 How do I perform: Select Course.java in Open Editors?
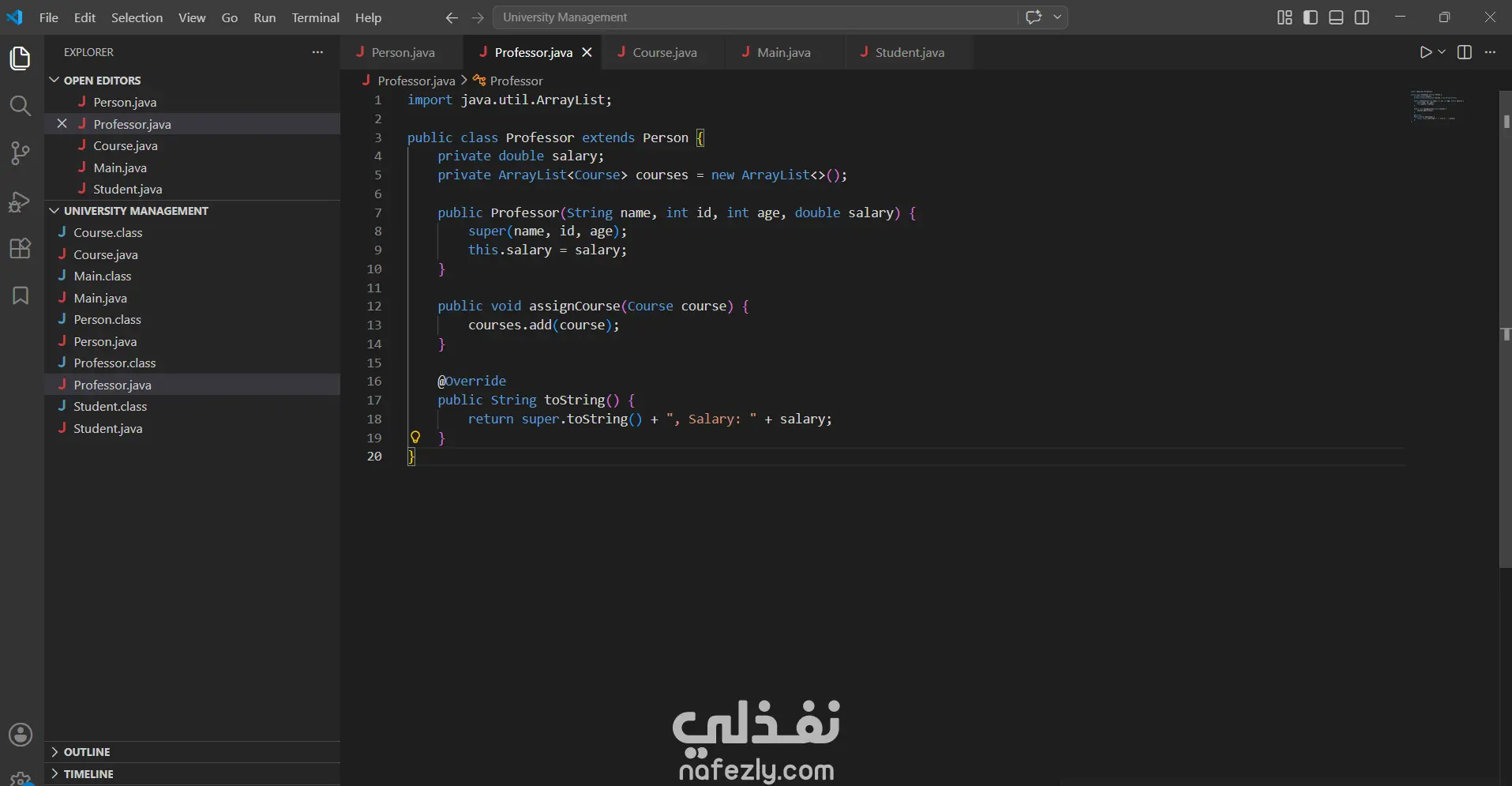[192, 145]
